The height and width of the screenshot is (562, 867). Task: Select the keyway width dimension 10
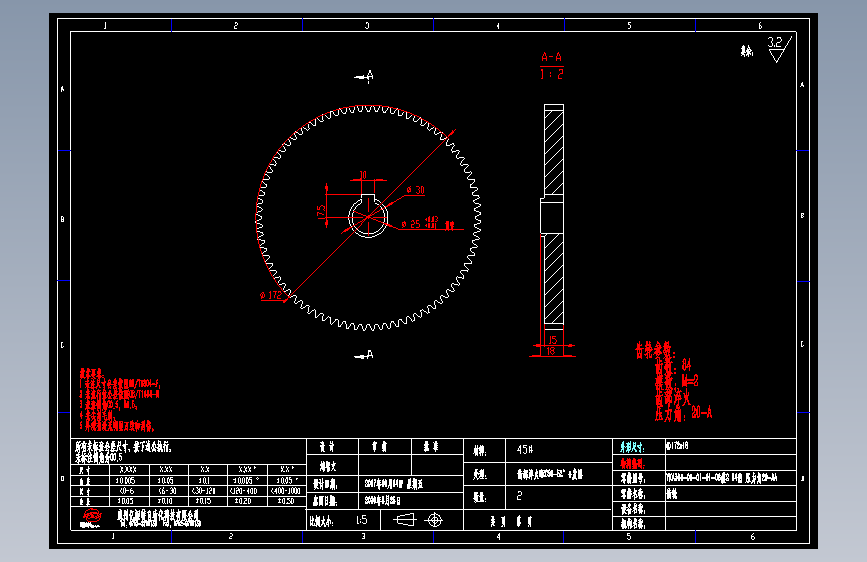tap(363, 175)
